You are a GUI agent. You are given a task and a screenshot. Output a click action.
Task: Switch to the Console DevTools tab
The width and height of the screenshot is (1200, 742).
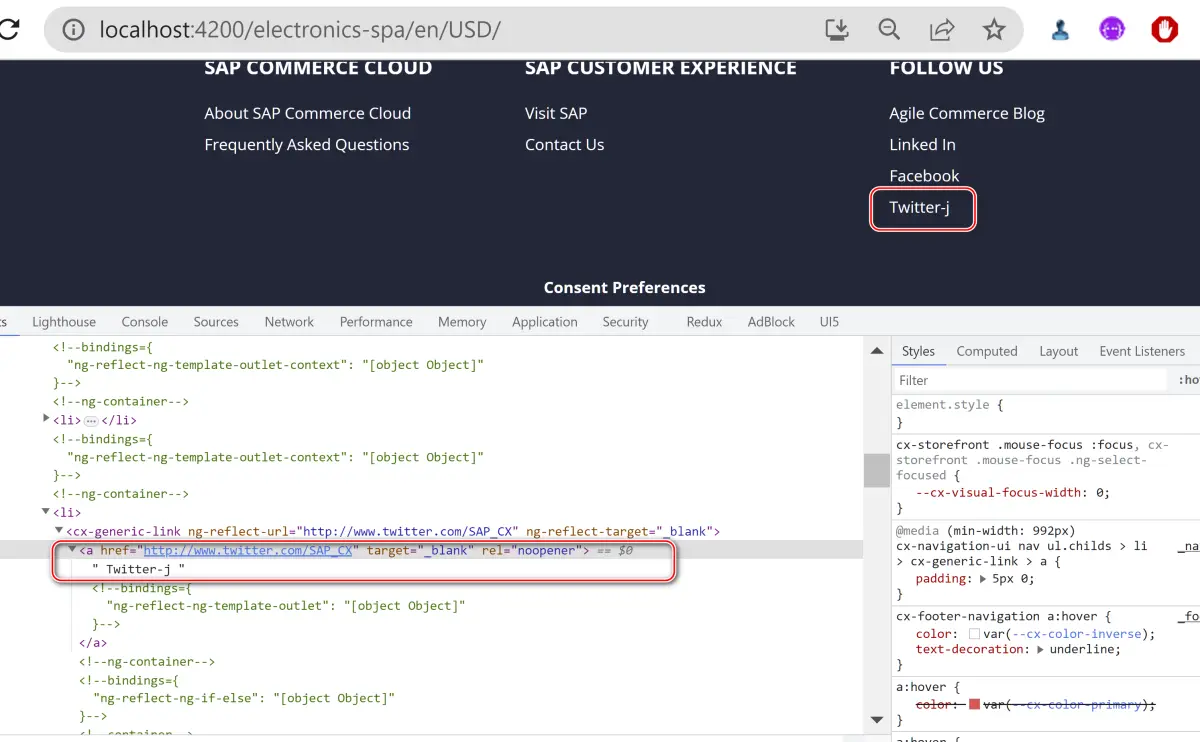point(145,321)
